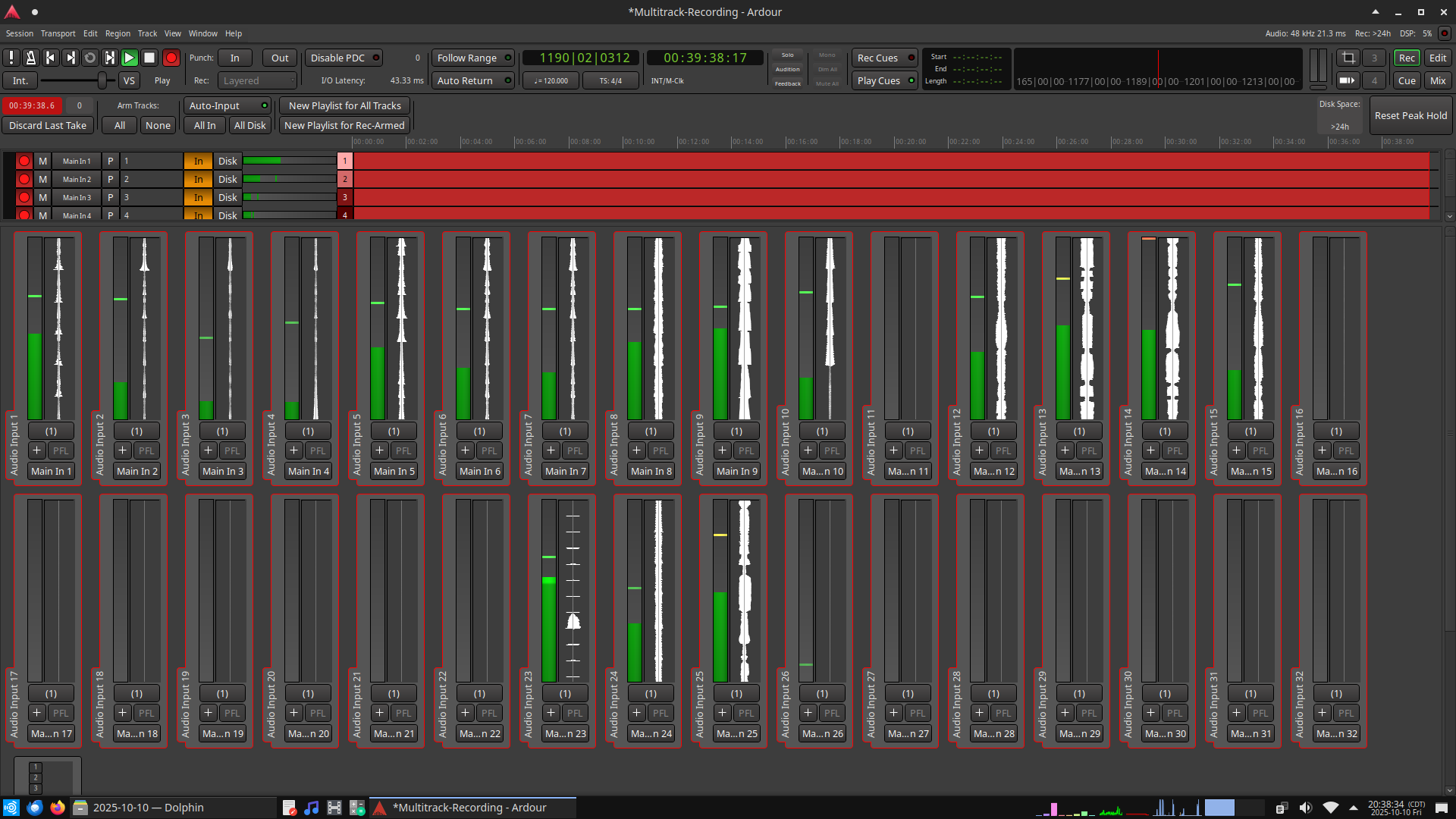Click the shuttle speed slider handle

102,80
